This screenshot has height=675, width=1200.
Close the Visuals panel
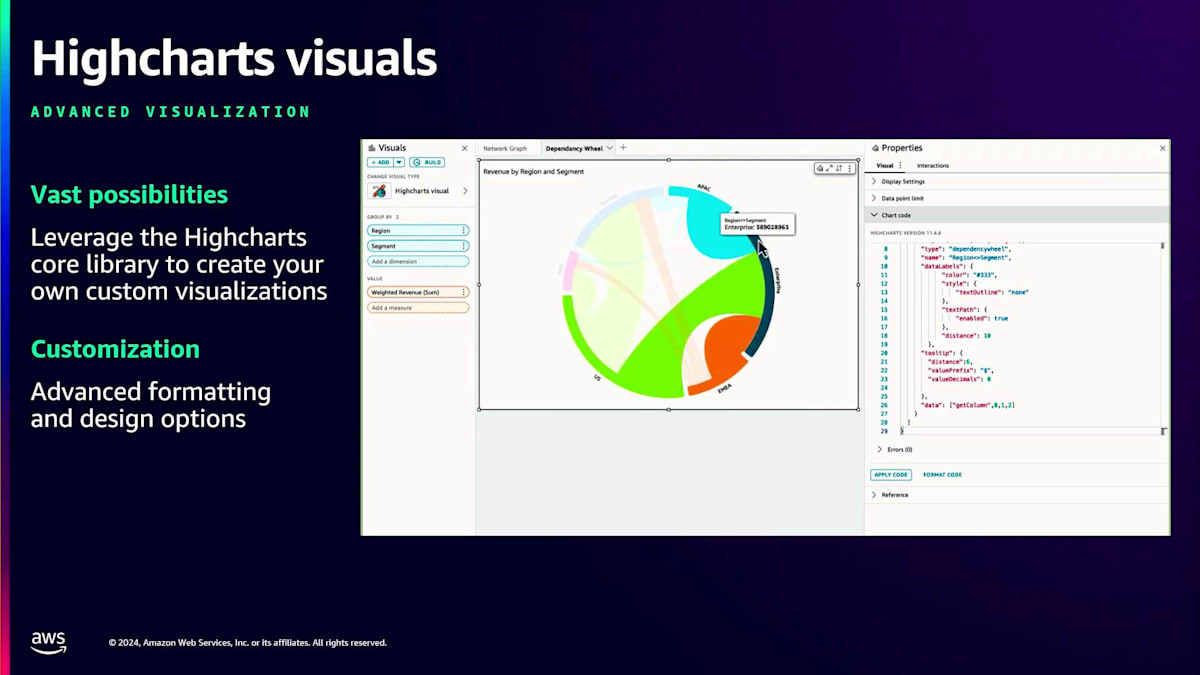[464, 148]
